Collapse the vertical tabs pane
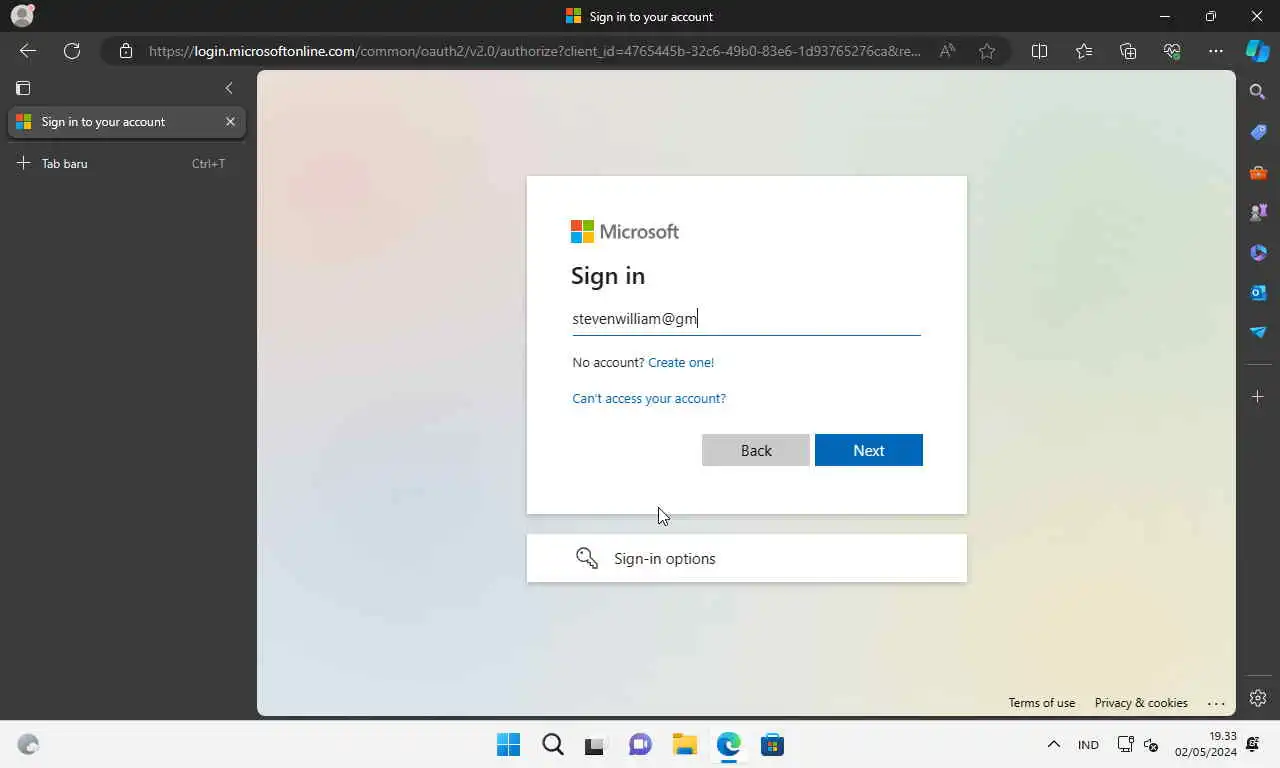This screenshot has height=768, width=1280. click(229, 88)
